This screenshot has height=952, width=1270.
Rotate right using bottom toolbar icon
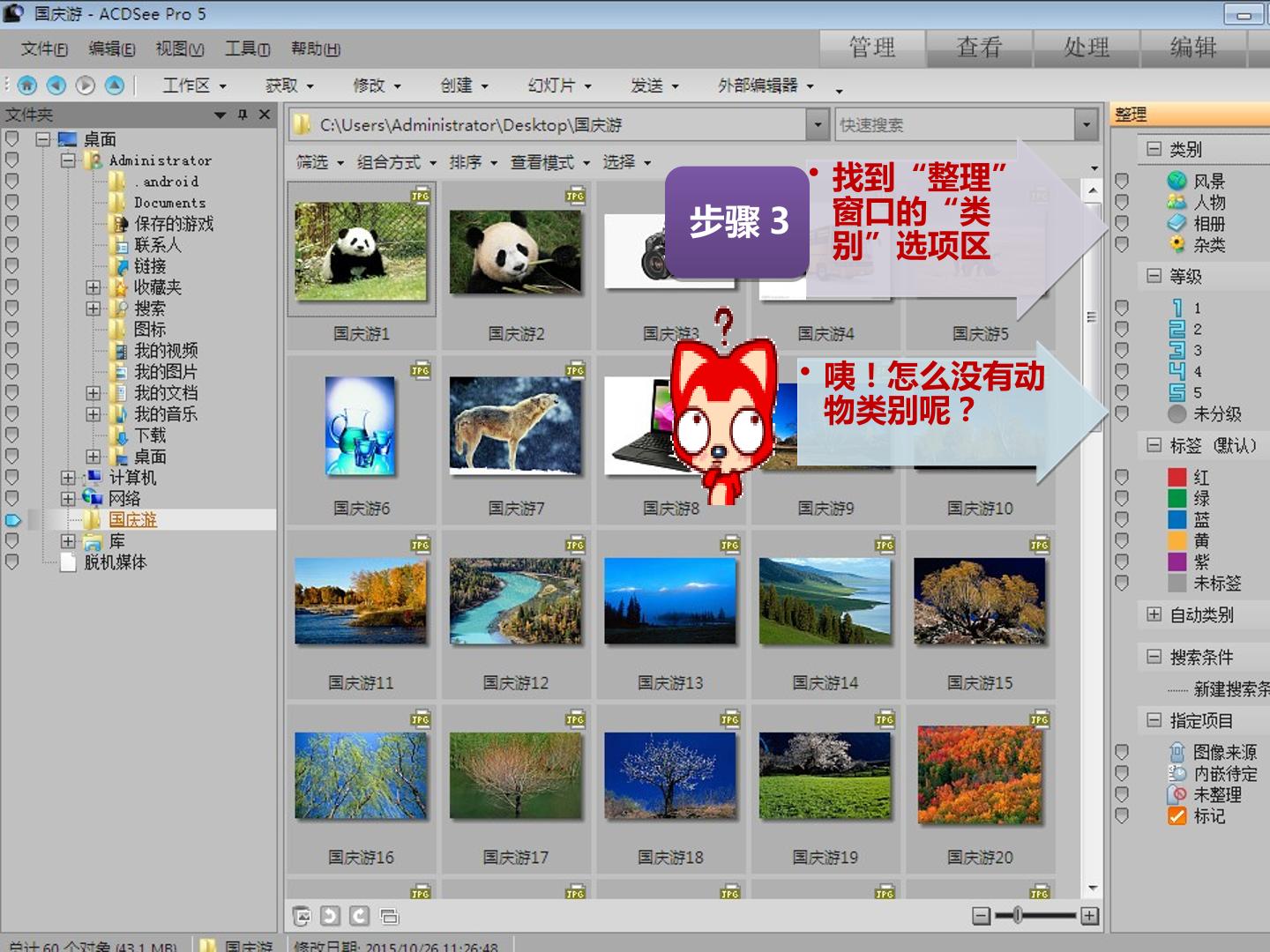tap(359, 916)
